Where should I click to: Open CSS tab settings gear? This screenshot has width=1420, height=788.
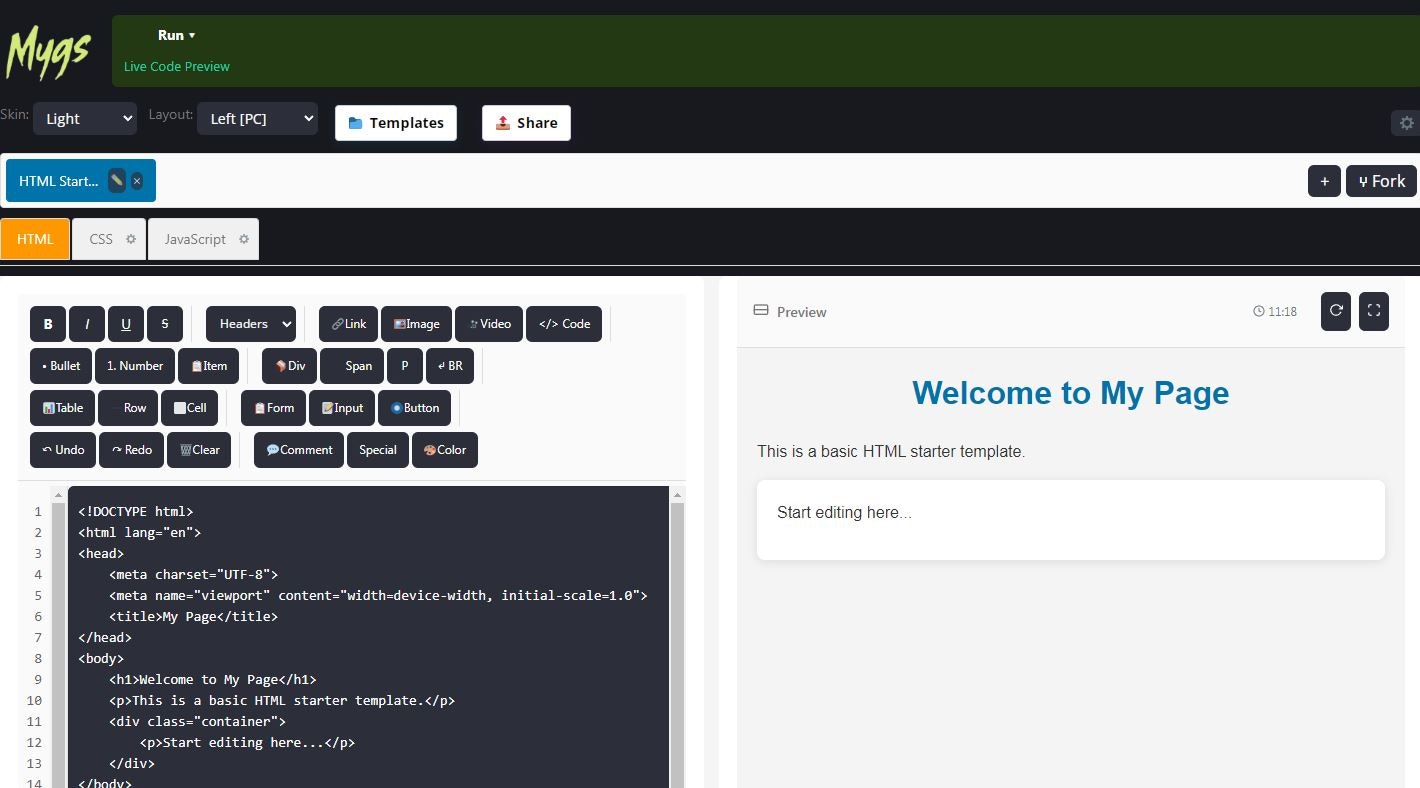click(x=130, y=239)
